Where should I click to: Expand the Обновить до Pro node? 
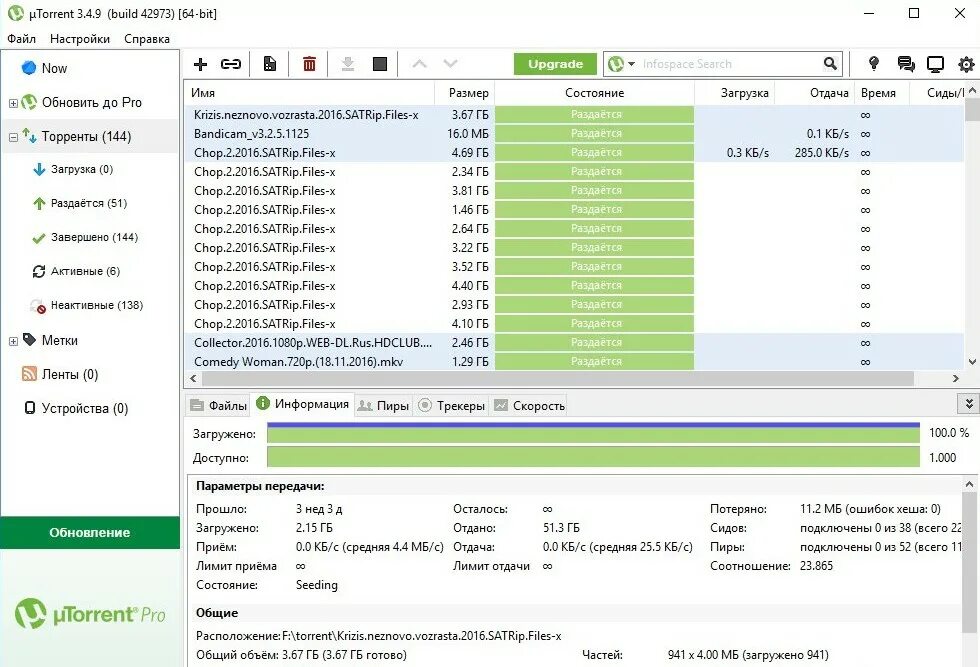tap(13, 103)
